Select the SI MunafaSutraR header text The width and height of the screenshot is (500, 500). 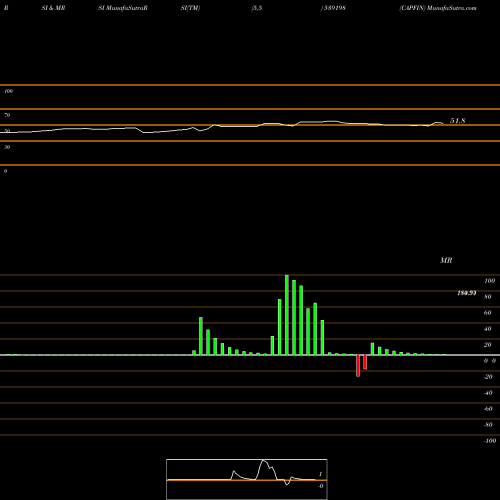click(123, 8)
